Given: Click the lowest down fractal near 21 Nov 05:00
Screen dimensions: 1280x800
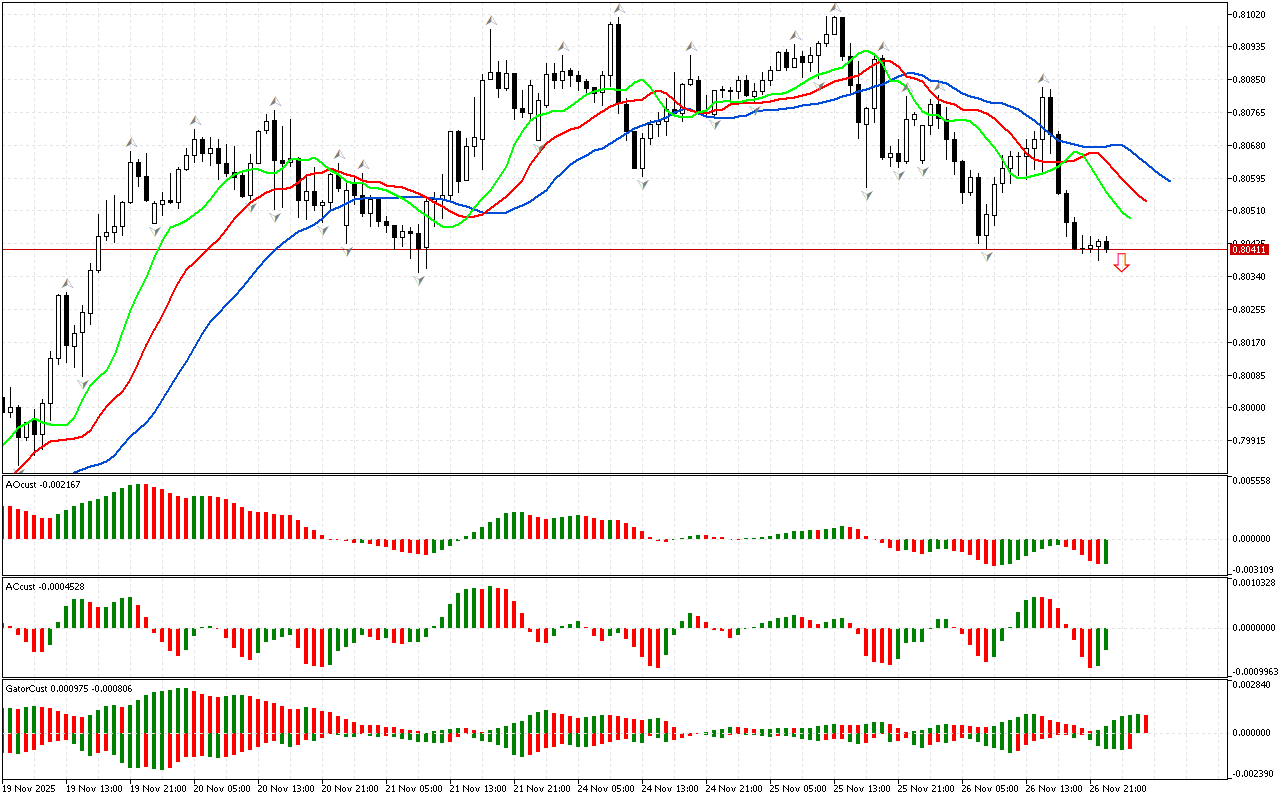Looking at the screenshot, I should pos(420,281).
